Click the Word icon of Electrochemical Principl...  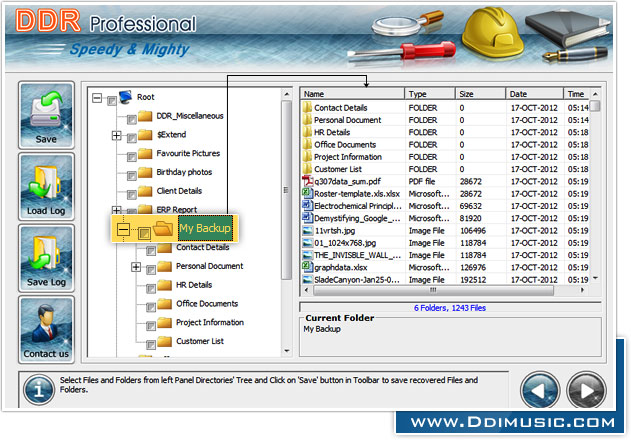tap(307, 206)
